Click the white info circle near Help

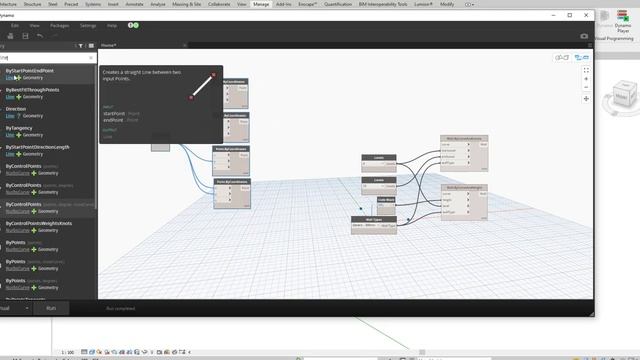131,25
